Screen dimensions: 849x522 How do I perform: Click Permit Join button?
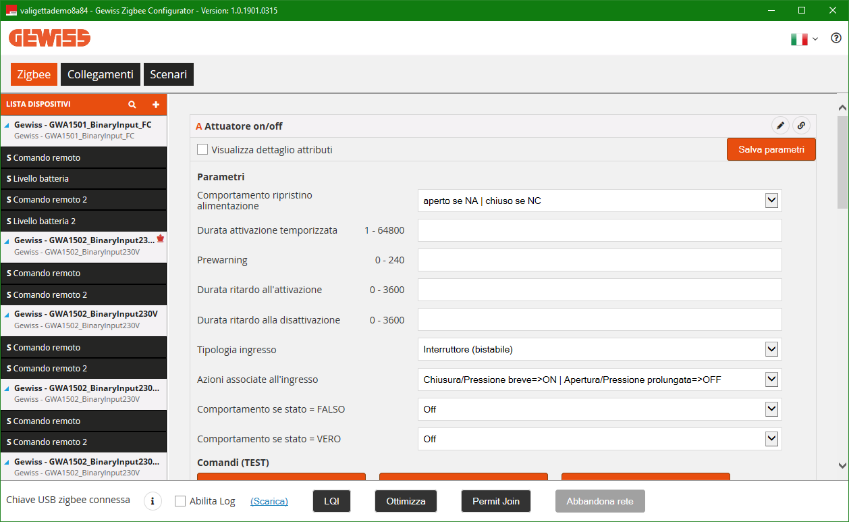[495, 501]
